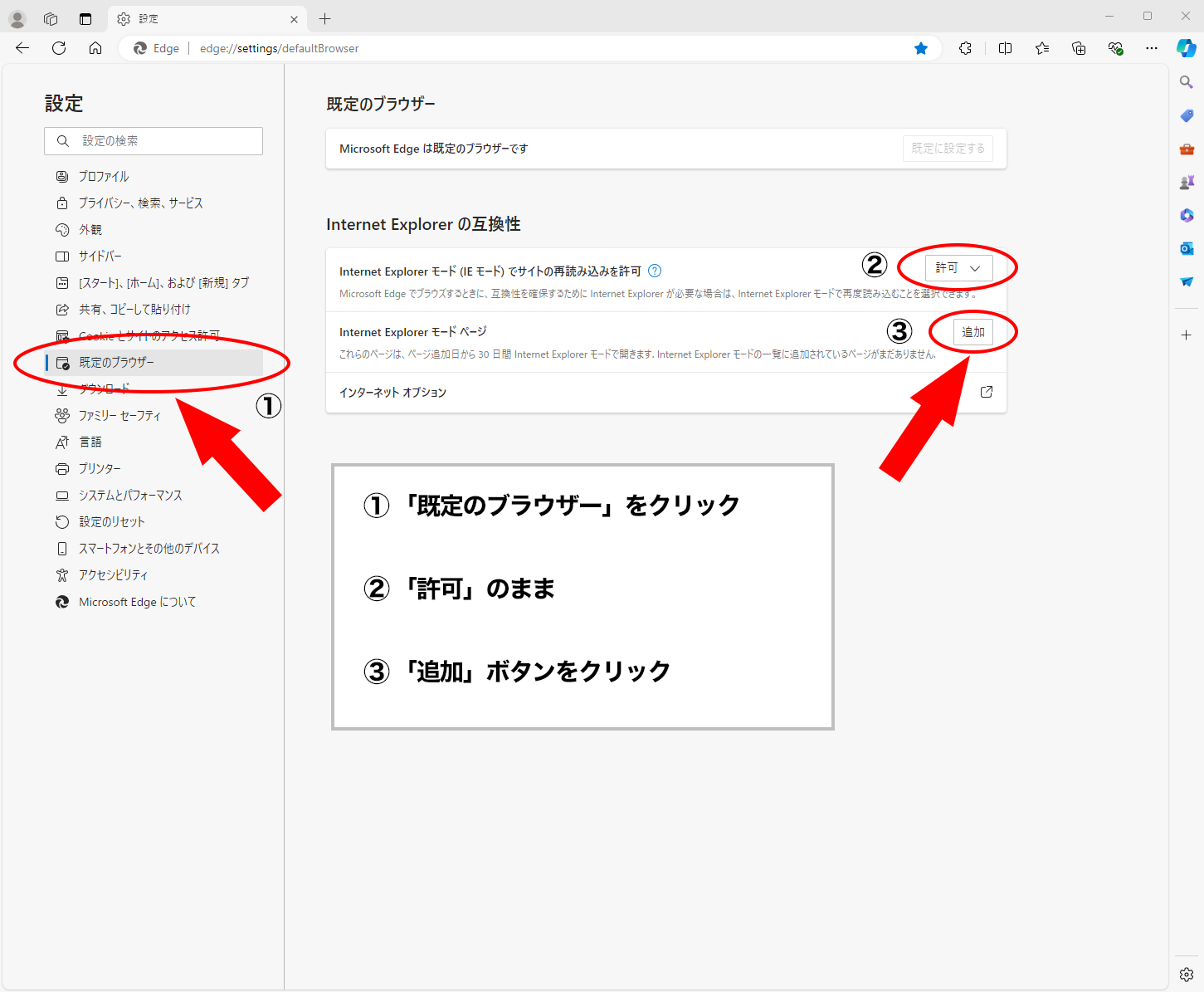Open 外観 settings section
The image size is (1204, 992).
click(154, 229)
